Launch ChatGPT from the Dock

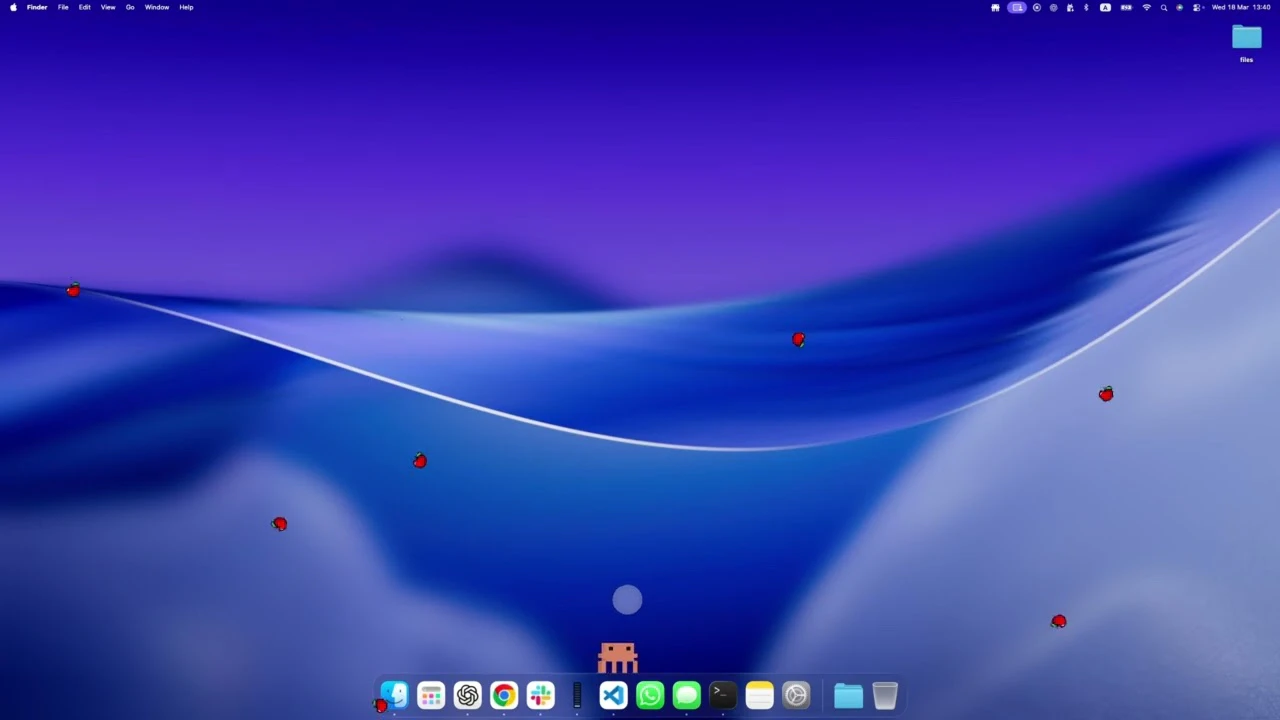coord(467,695)
